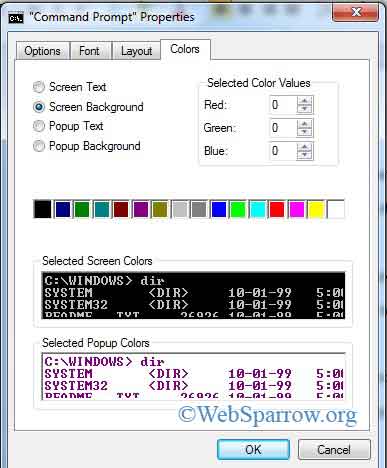Pick the magenta color swatch
Viewport: 387px width, 468px height.
click(297, 209)
